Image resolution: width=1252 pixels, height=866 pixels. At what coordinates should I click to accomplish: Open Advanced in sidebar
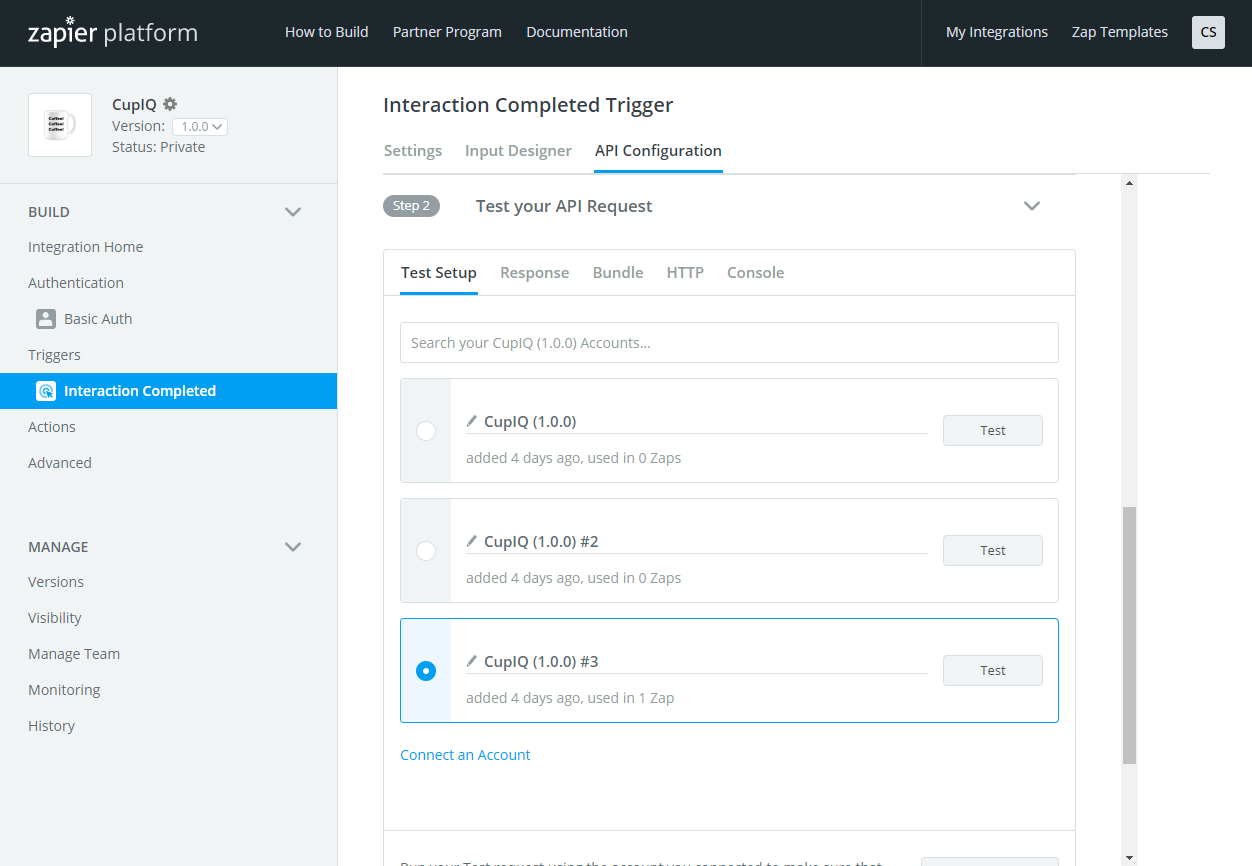pos(60,463)
